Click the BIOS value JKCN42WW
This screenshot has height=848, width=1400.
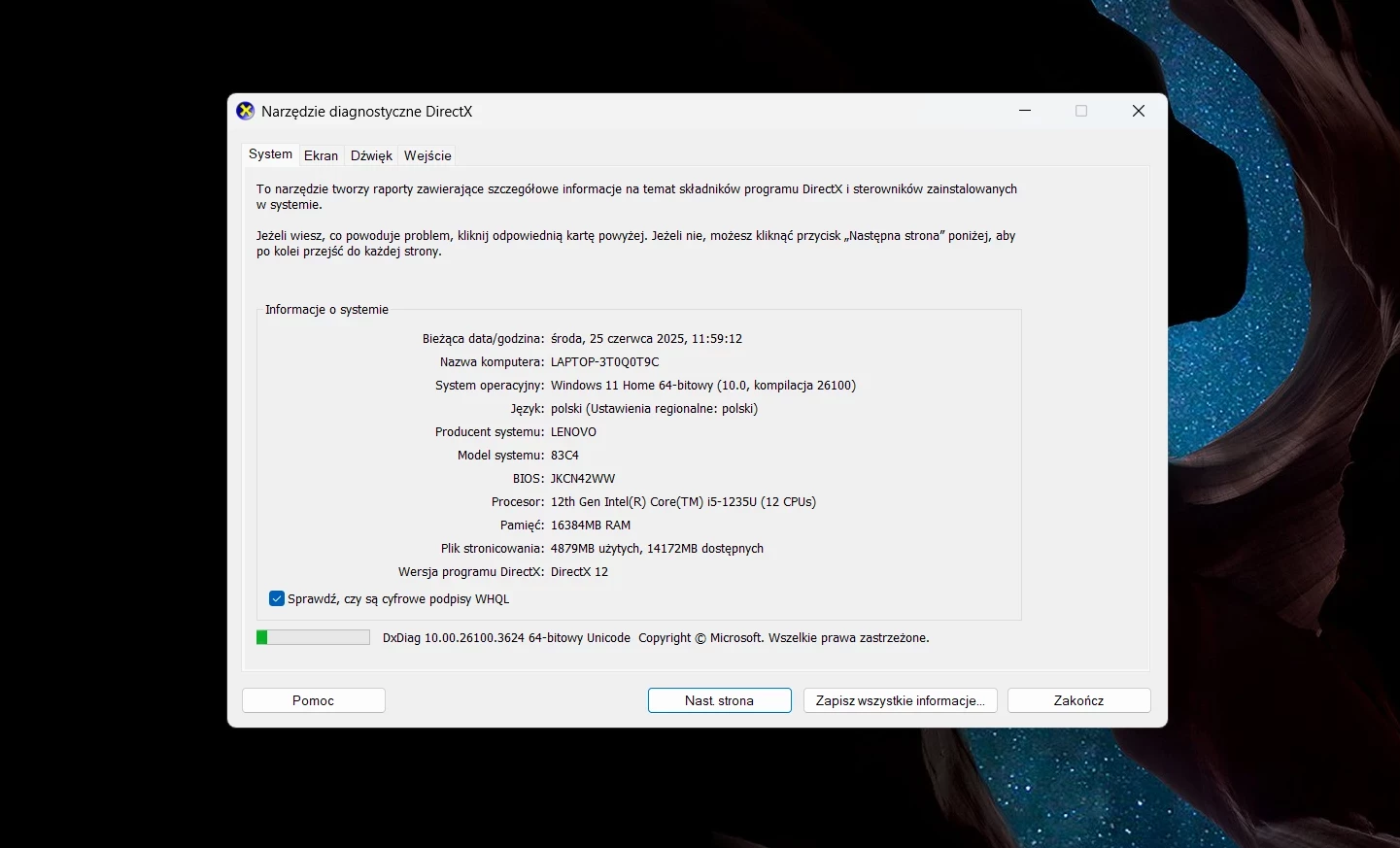583,478
